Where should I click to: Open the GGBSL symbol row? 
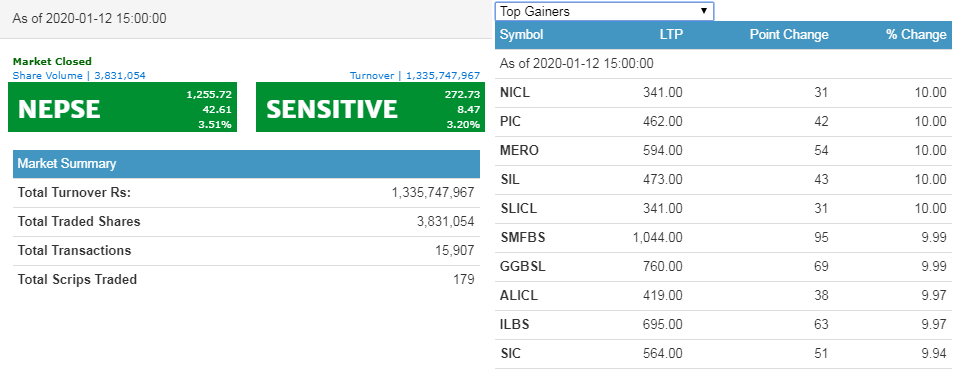tap(724, 267)
